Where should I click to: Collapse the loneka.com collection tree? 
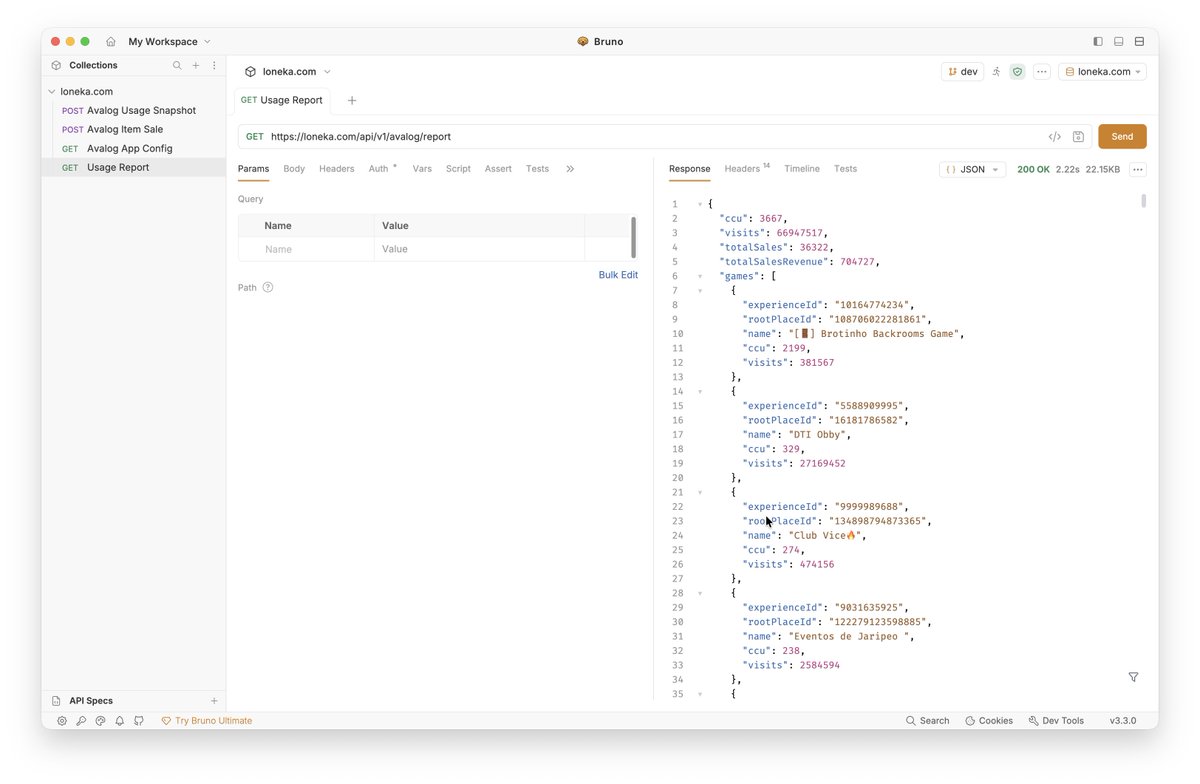pyautogui.click(x=51, y=91)
